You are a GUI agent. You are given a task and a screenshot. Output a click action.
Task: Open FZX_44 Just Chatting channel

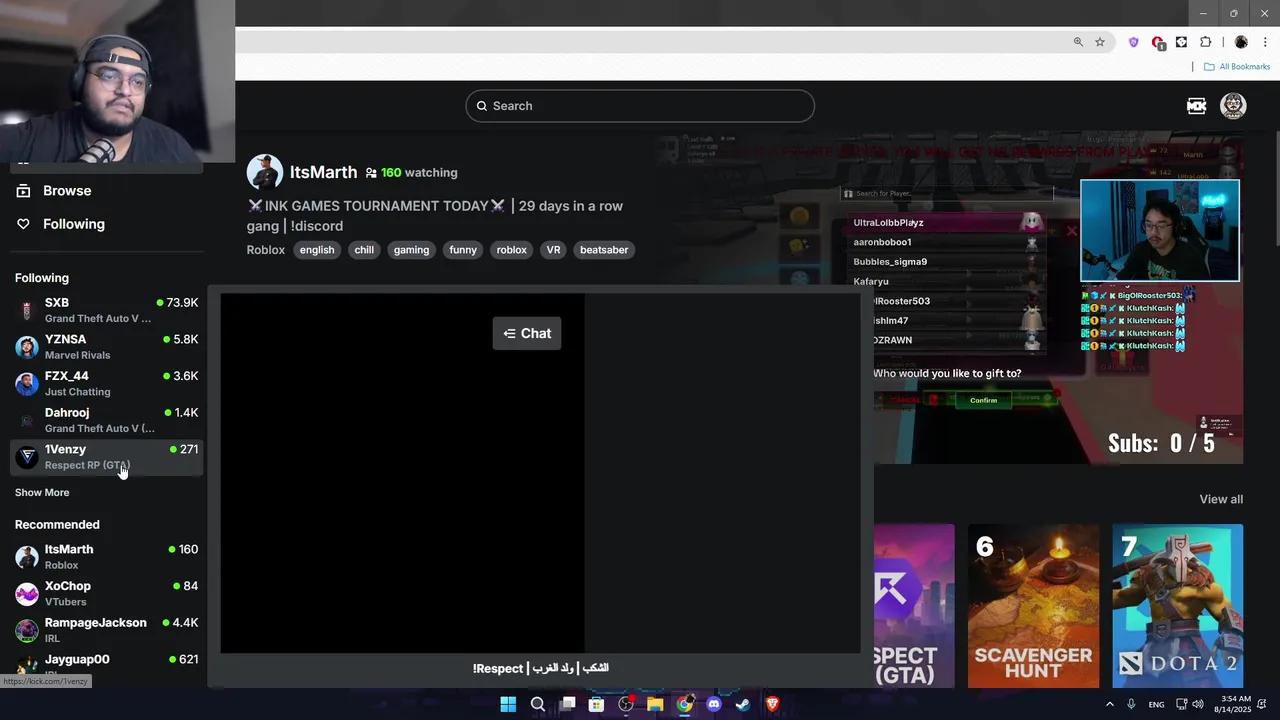107,383
